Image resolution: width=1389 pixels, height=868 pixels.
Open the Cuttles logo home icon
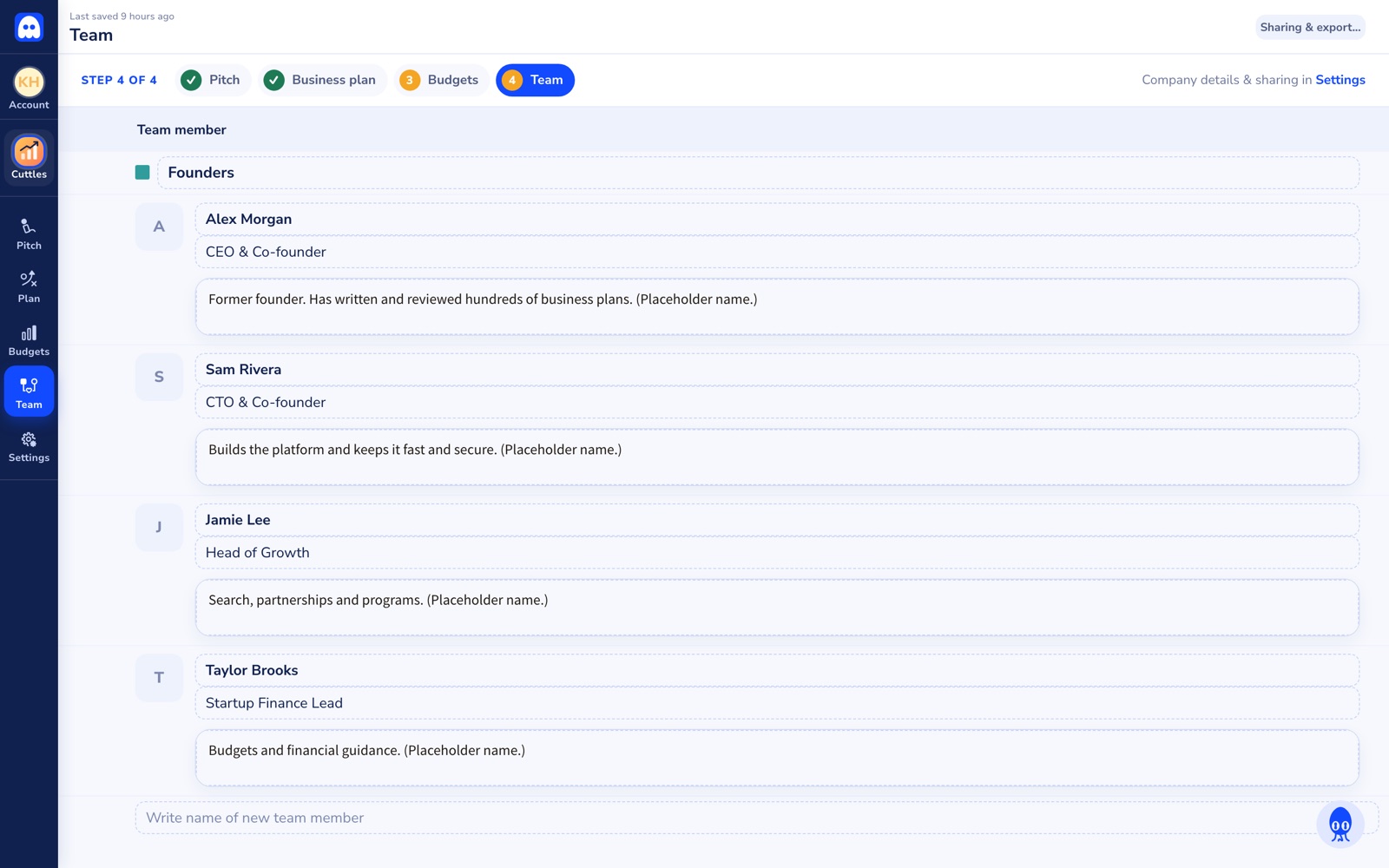(29, 27)
